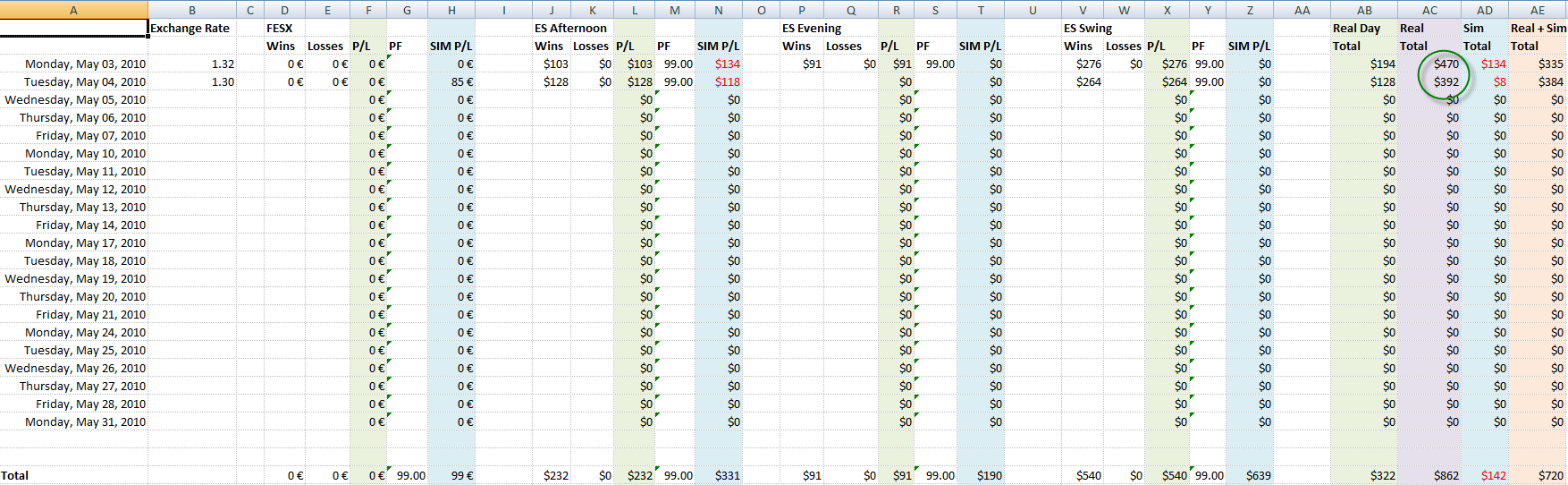Viewport: 1568px width, 485px height.
Task: Select column header AC
Action: [1429, 10]
